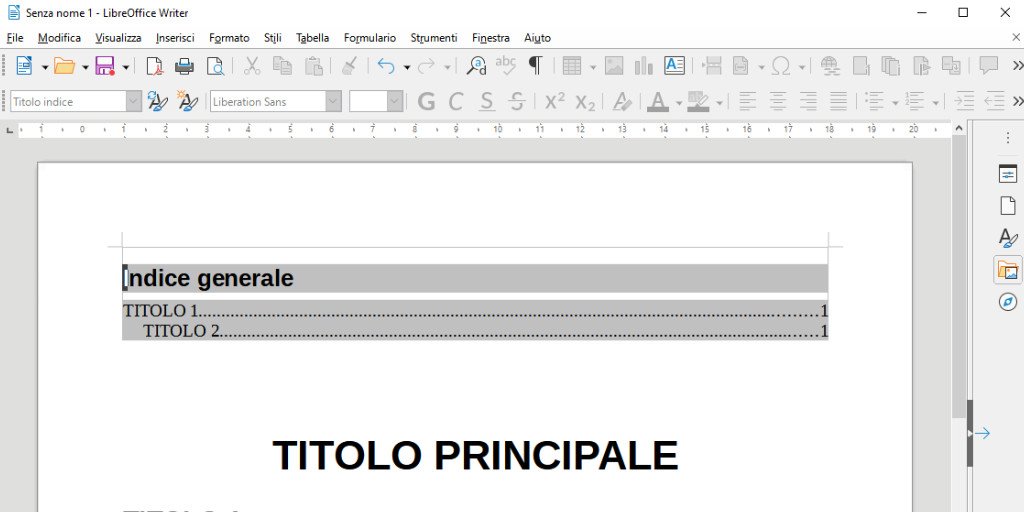Image resolution: width=1024 pixels, height=512 pixels.
Task: Open sidebar Properties panel icon
Action: tap(1008, 174)
